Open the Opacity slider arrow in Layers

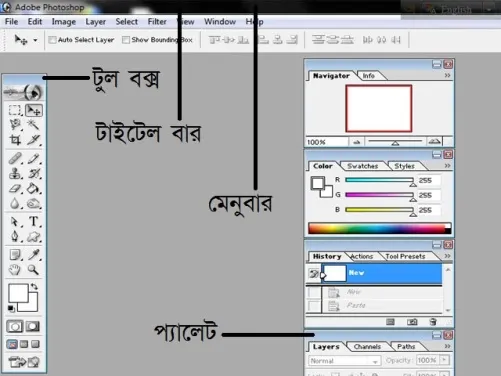pos(444,360)
